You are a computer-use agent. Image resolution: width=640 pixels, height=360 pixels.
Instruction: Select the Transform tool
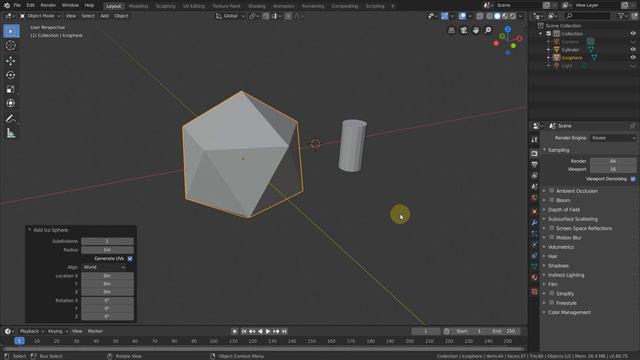pyautogui.click(x=11, y=103)
